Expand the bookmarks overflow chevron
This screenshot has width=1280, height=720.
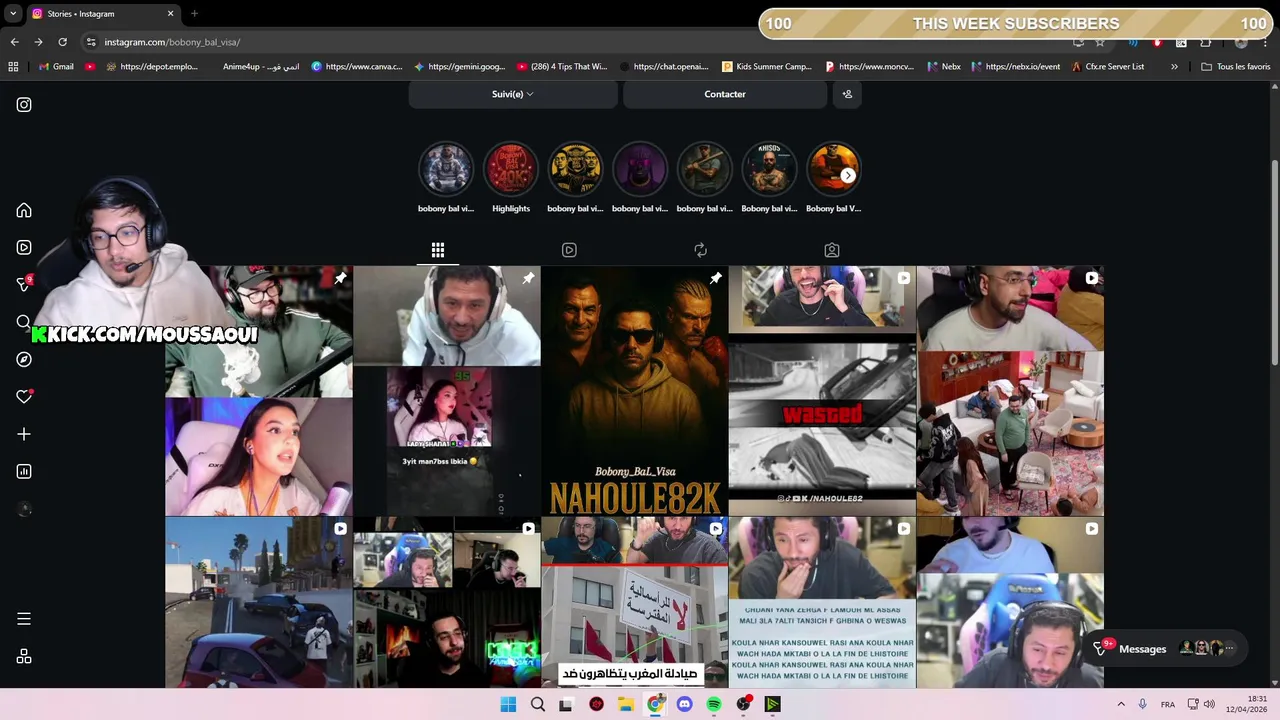(1174, 67)
